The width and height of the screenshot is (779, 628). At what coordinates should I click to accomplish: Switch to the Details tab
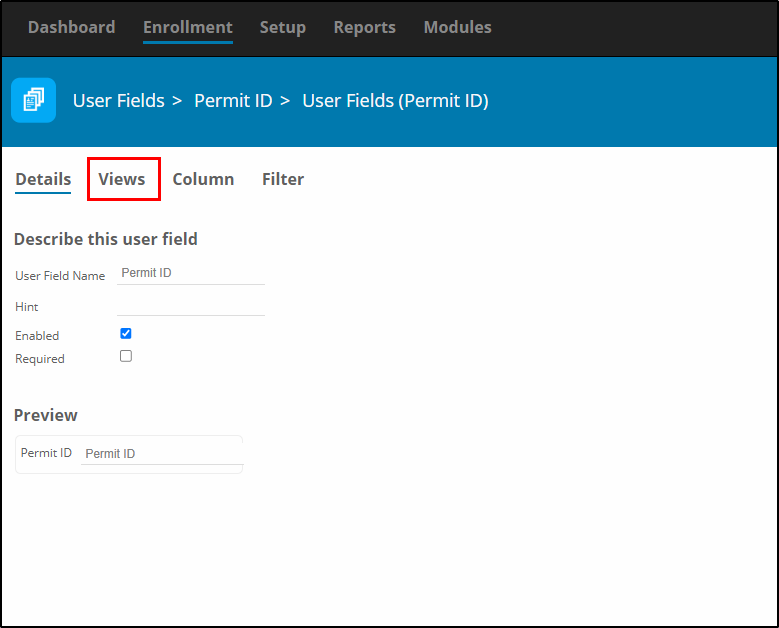point(43,179)
